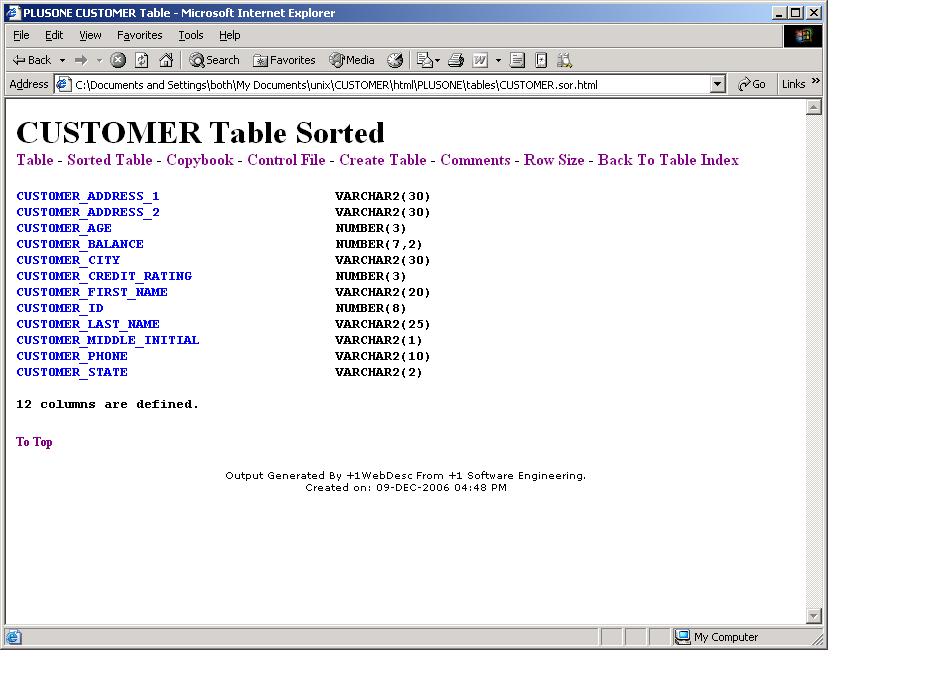Click the CUSTOMER_LAST_NAME column link
Screen dimensions: 933x690
coord(87,325)
